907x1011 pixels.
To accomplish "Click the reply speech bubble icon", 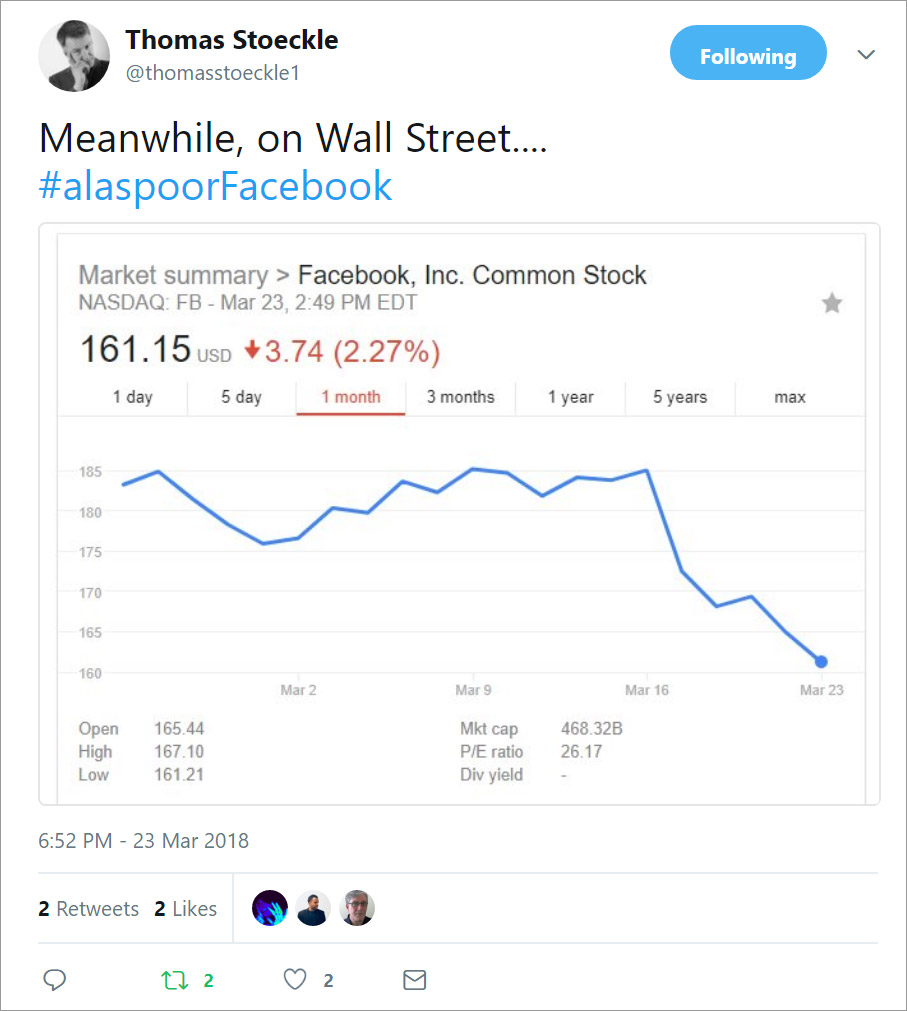I will [55, 980].
